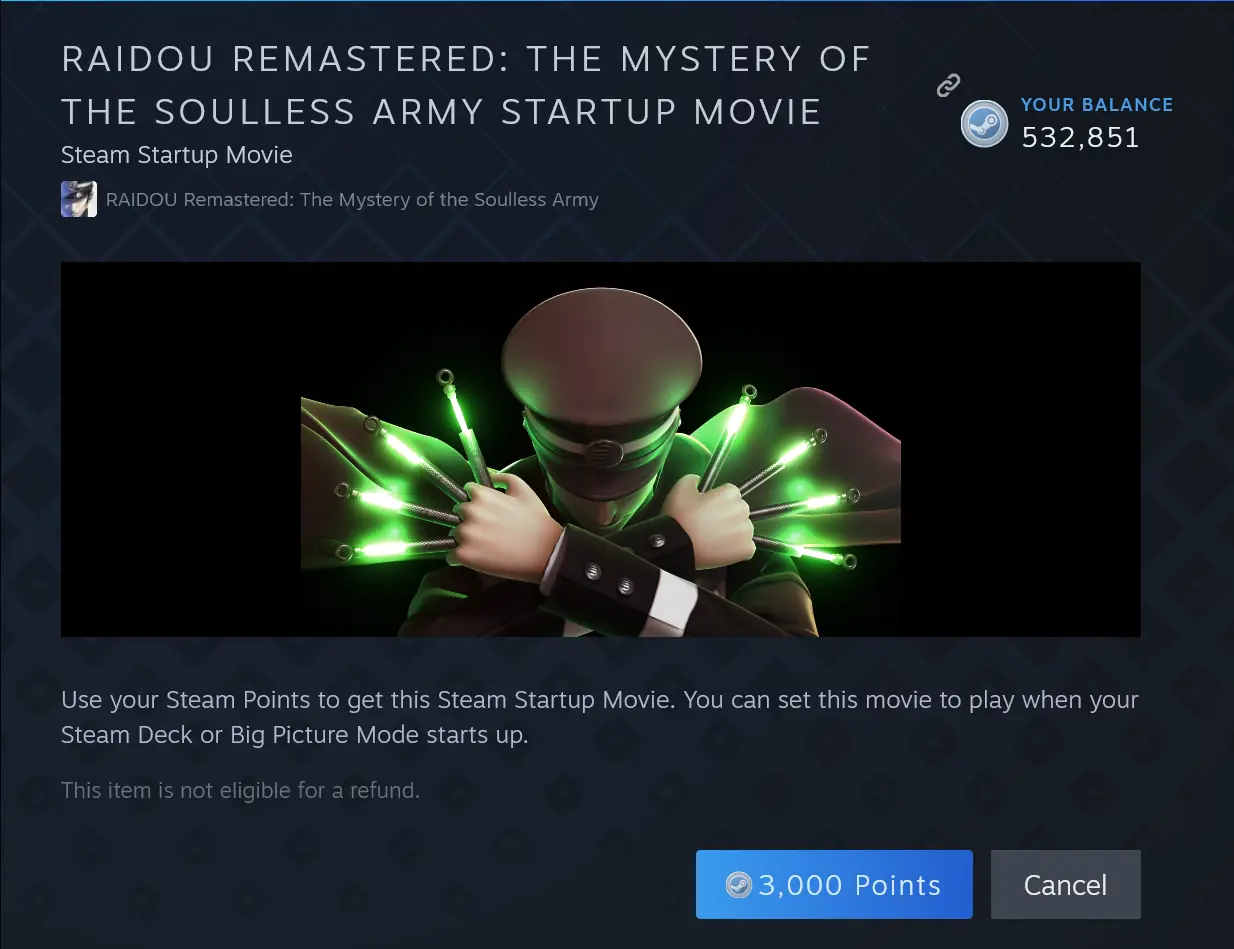Viewport: 1234px width, 949px height.
Task: Click the 532,851 balance amount
Action: [1080, 137]
